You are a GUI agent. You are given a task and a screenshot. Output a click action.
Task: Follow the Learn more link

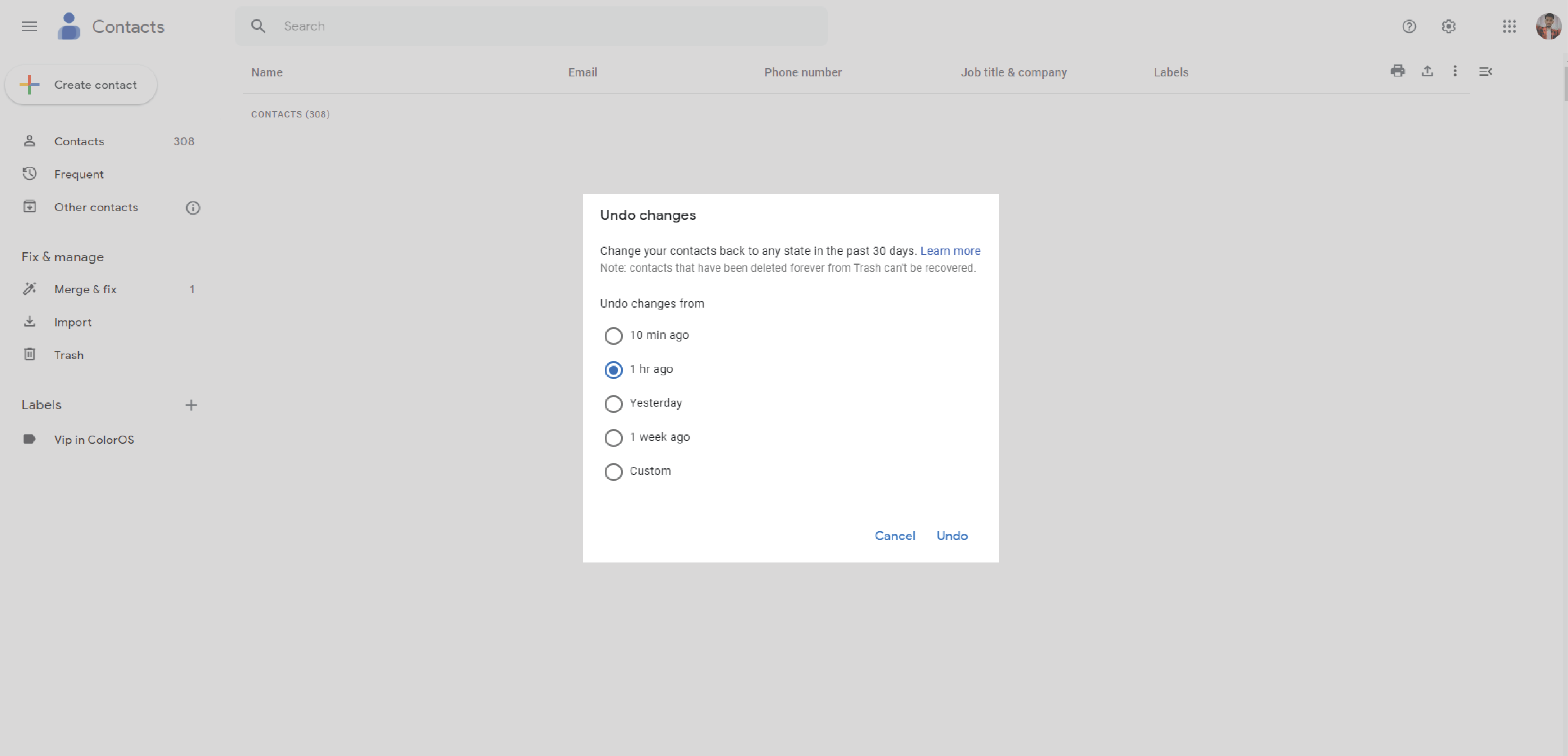pos(949,251)
